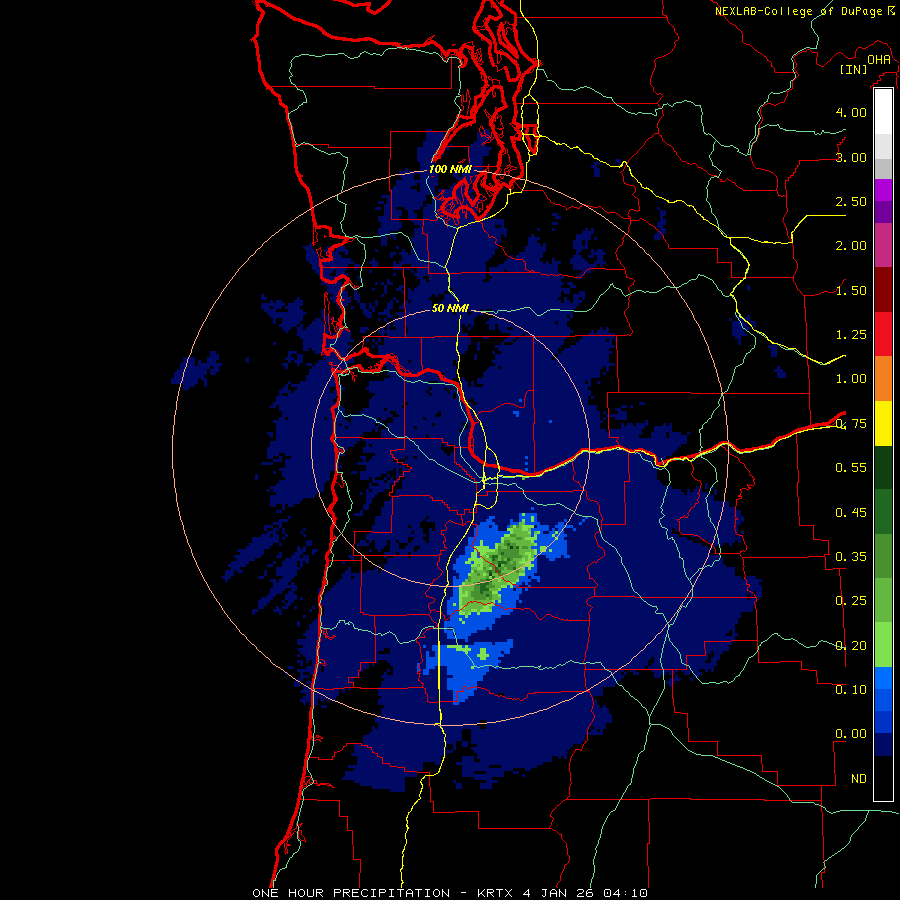The width and height of the screenshot is (900, 900).
Task: Click the '0.25' legend value
Action: coord(851,601)
